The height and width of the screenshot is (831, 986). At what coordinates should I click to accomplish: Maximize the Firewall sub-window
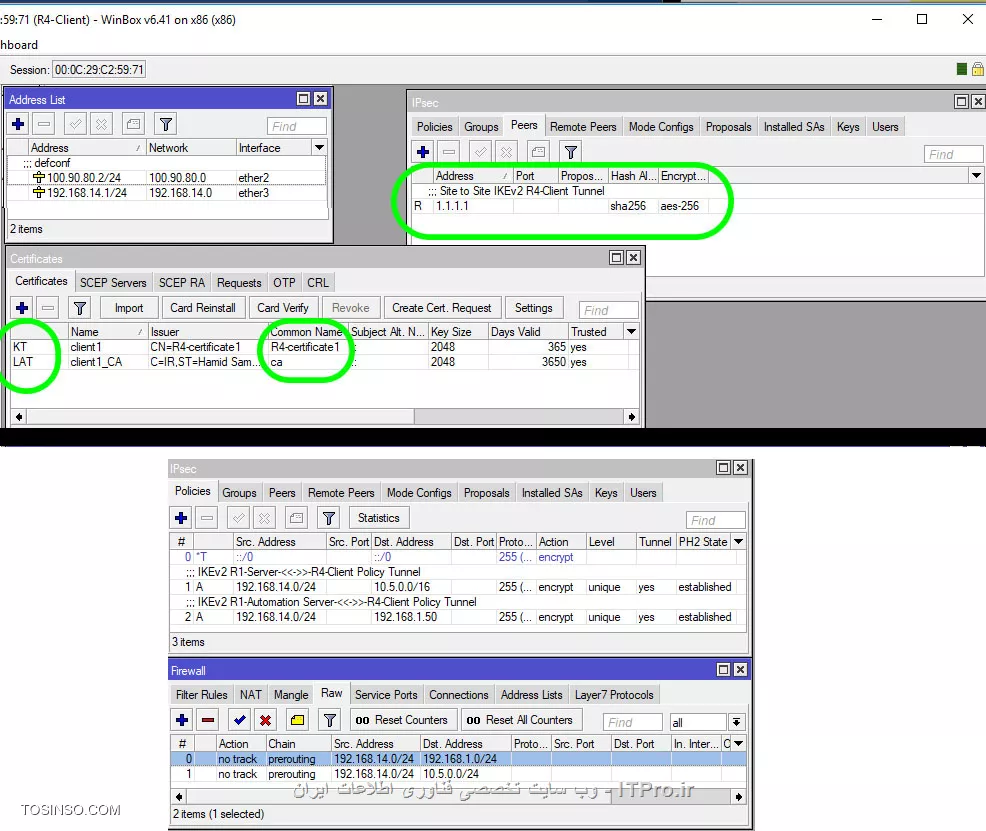click(724, 669)
